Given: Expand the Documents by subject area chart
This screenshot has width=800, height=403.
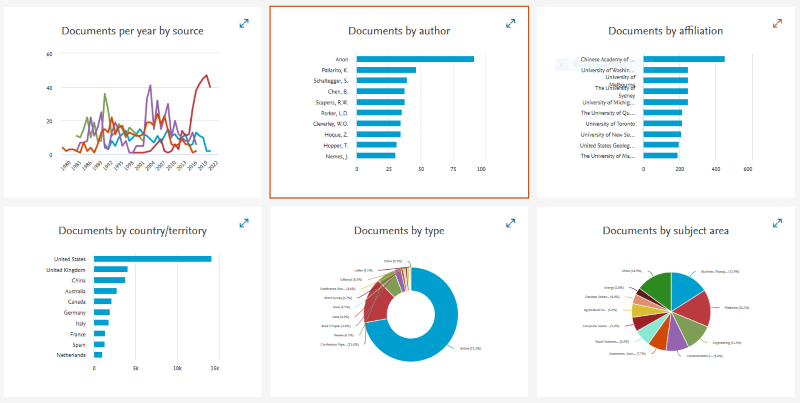Looking at the screenshot, I should pyautogui.click(x=777, y=223).
